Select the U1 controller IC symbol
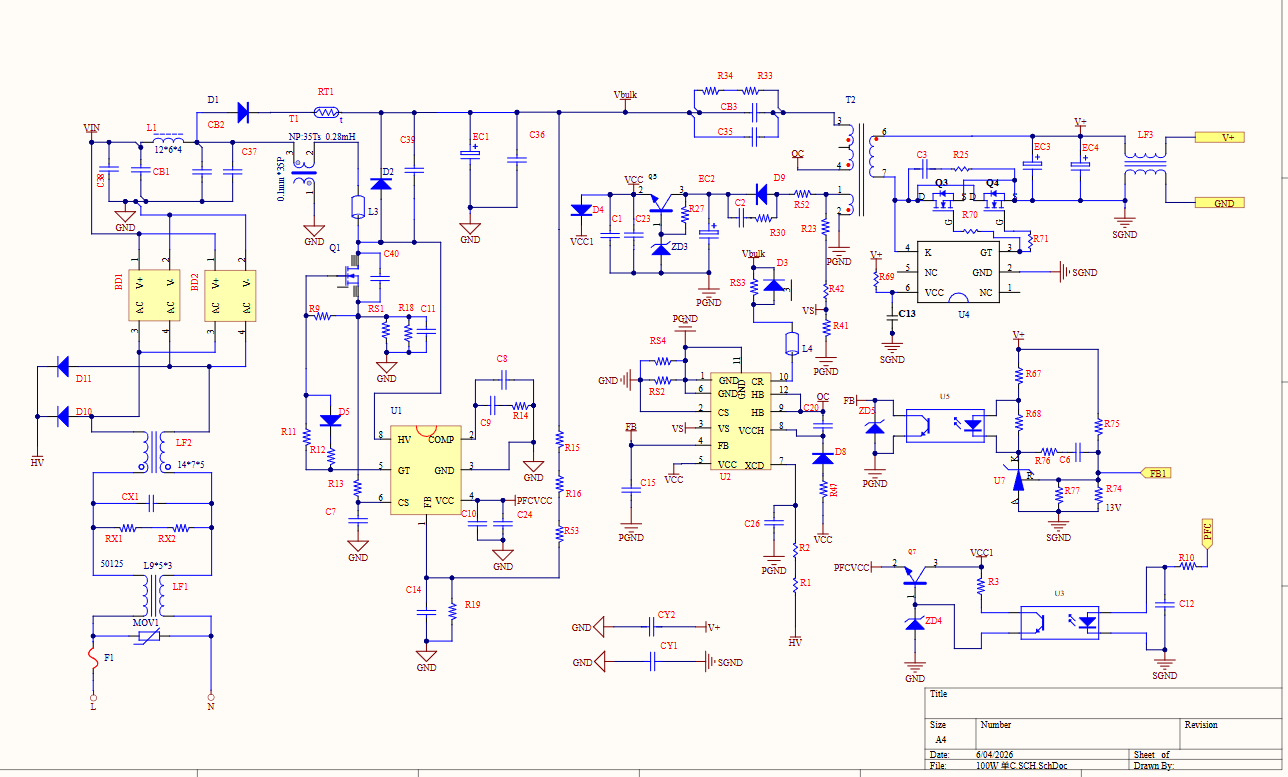The image size is (1288, 777). coord(426,468)
